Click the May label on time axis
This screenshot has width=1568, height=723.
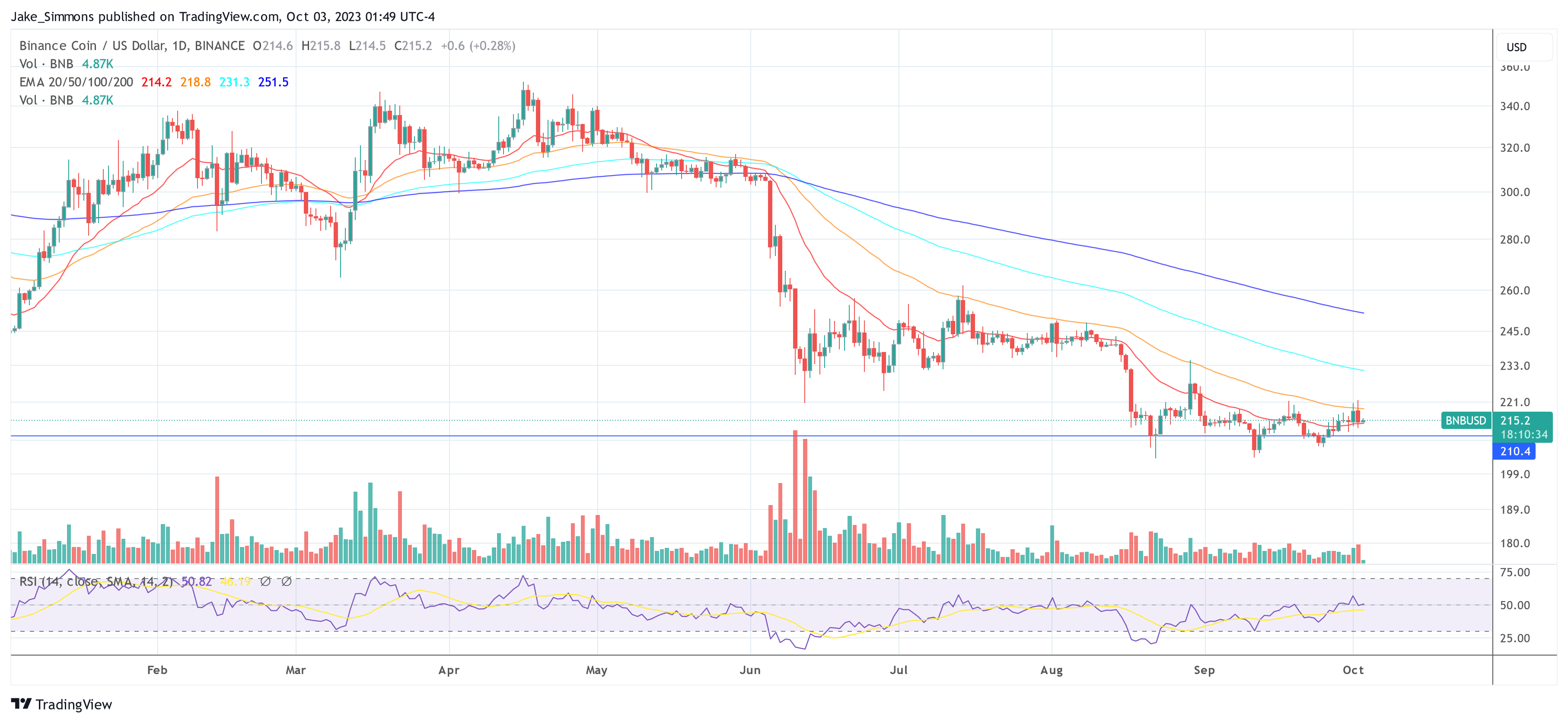coord(596,670)
